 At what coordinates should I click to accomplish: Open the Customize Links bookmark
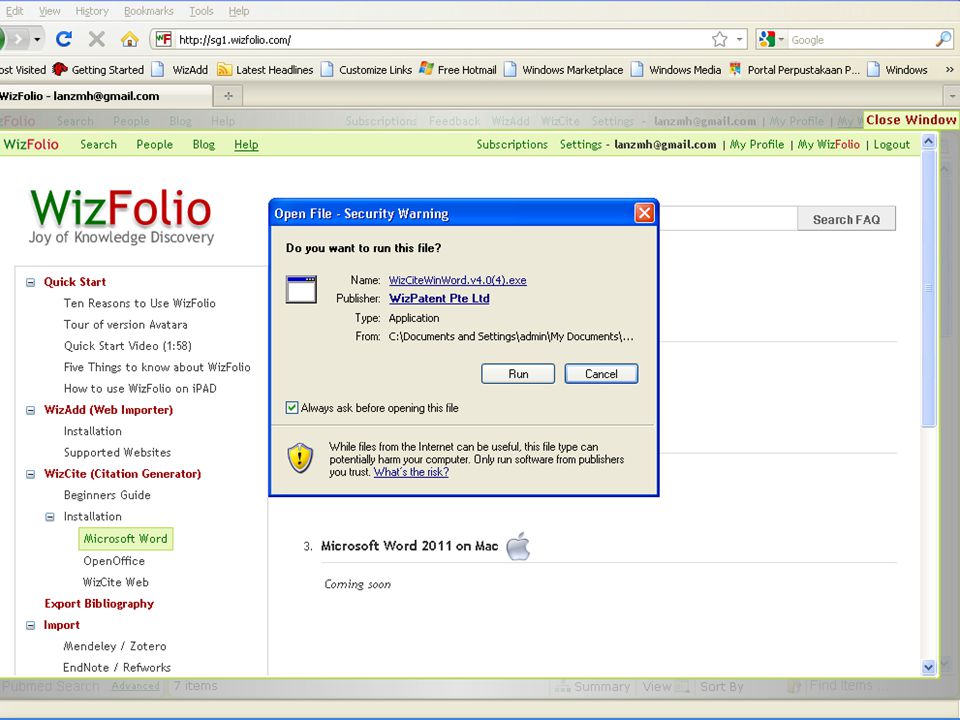(367, 70)
